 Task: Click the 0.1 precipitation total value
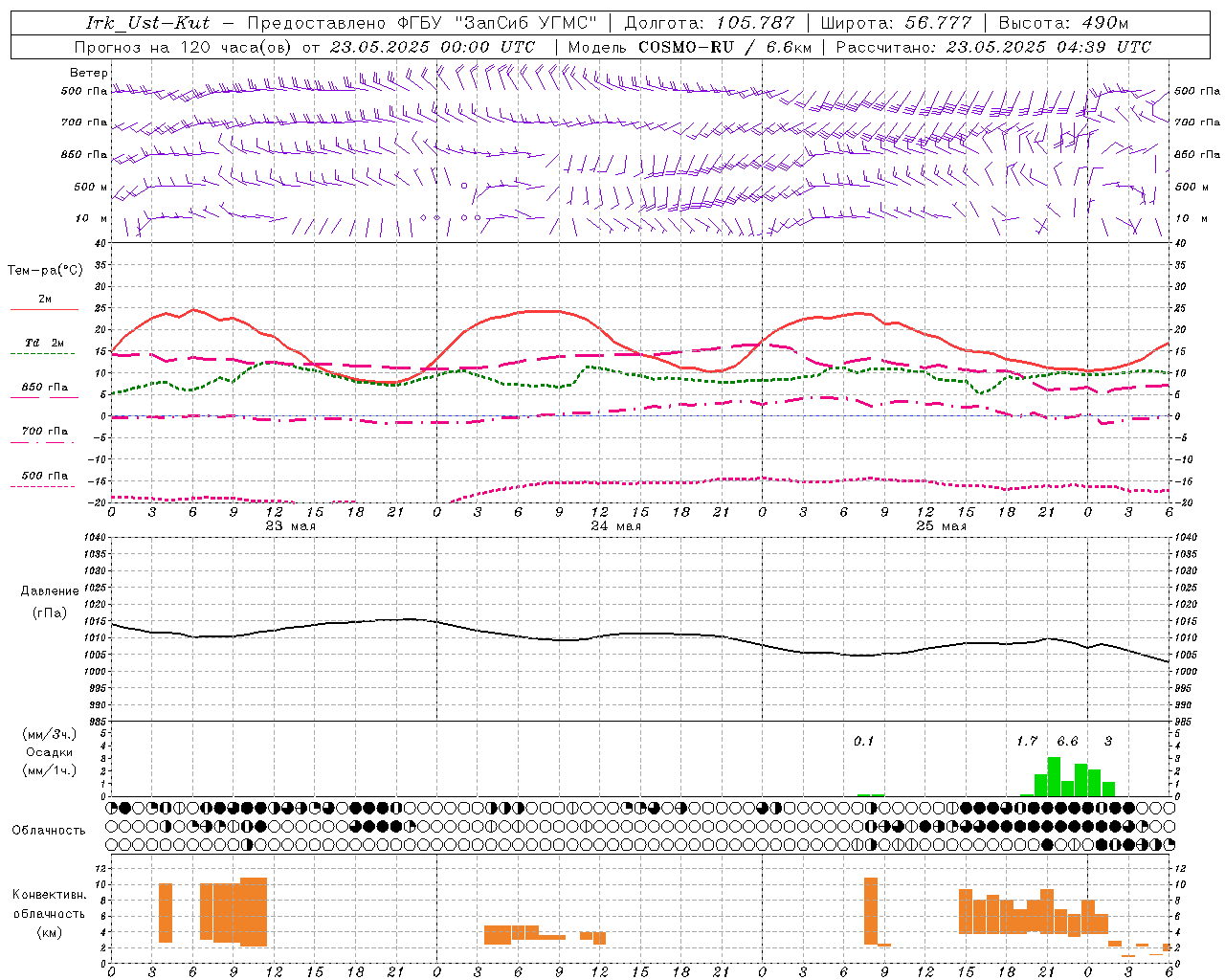tap(863, 741)
